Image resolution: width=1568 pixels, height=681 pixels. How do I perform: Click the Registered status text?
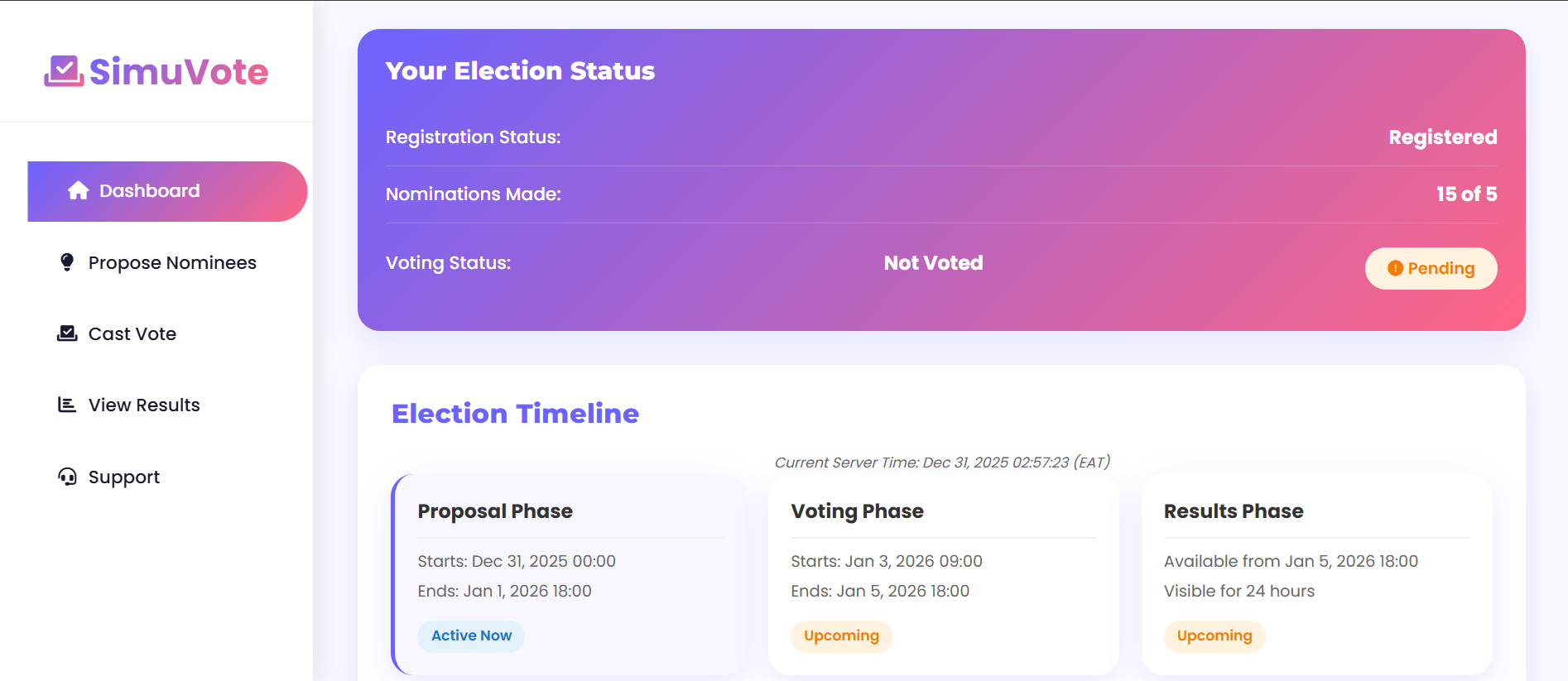1442,137
